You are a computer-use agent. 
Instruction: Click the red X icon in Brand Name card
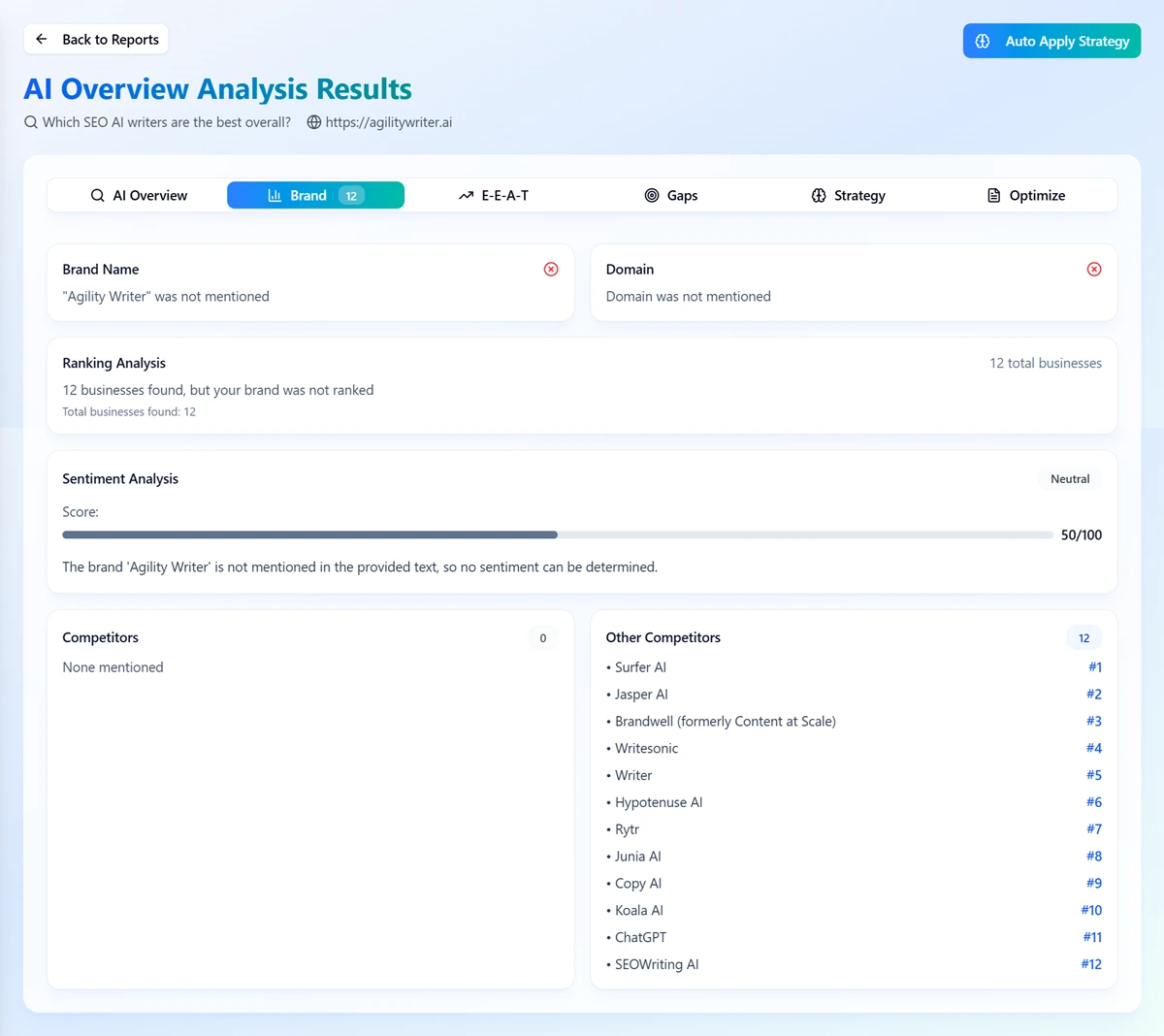551,269
